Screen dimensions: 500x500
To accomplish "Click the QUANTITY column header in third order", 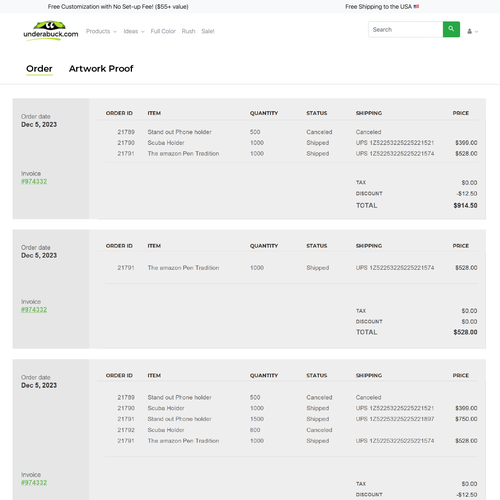I will point(264,376).
